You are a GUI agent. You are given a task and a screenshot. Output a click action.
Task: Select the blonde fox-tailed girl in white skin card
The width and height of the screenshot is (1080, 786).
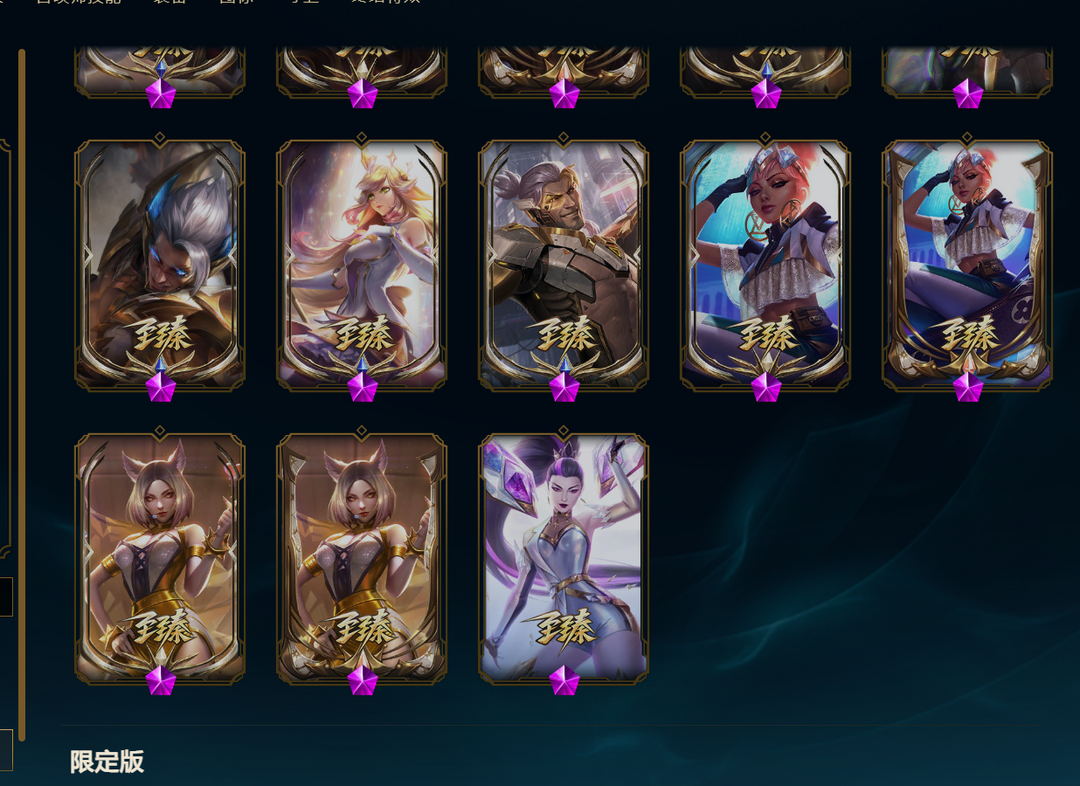[362, 265]
